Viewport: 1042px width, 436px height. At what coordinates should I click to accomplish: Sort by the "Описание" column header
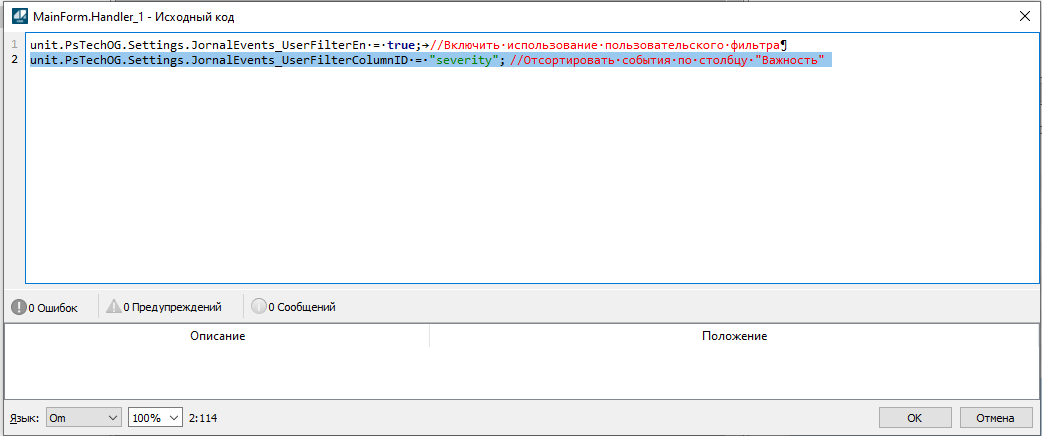[217, 336]
